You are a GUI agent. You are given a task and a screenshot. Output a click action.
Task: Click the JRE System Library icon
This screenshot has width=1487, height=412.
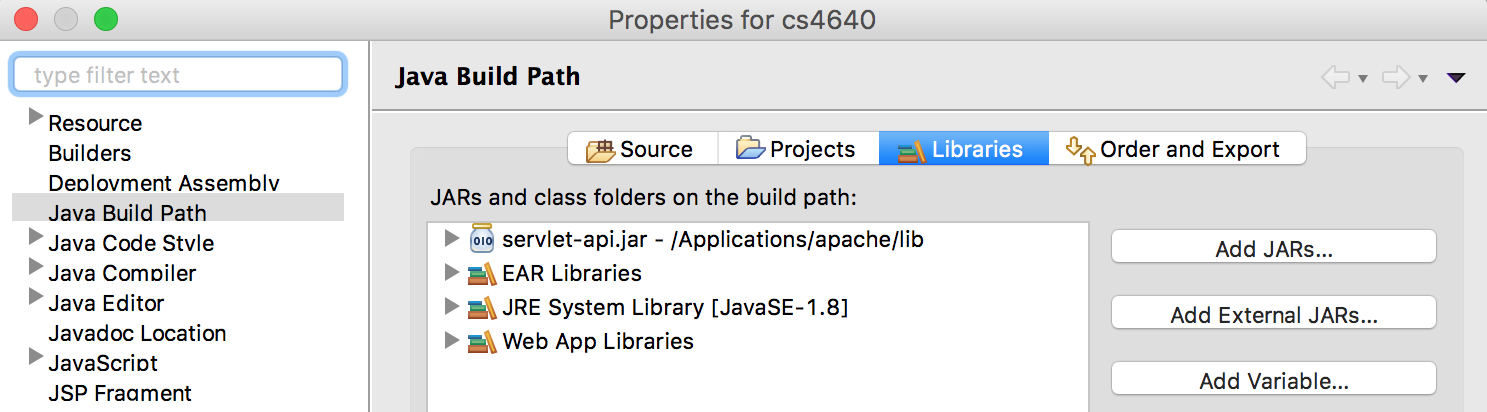pos(482,307)
